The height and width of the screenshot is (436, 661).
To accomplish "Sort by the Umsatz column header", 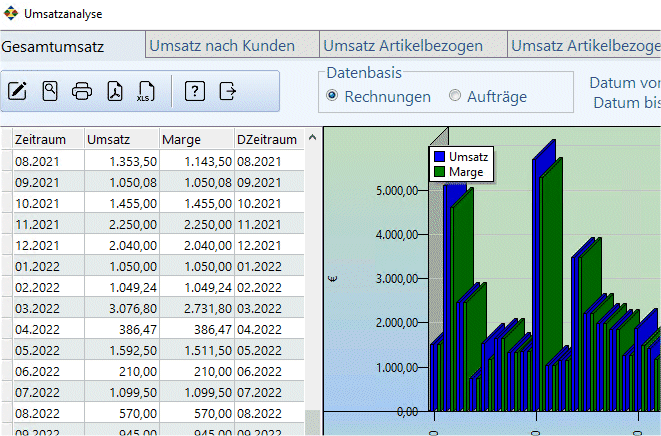I will [122, 139].
